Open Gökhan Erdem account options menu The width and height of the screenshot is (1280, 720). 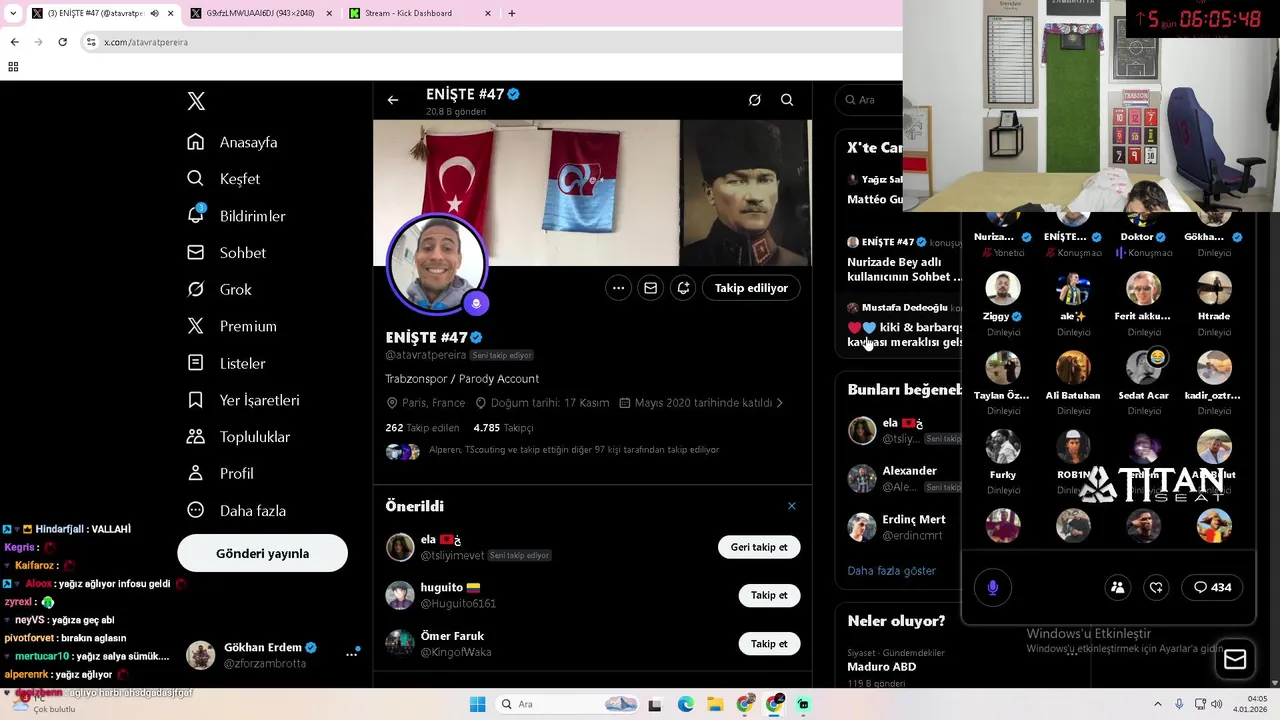(351, 654)
